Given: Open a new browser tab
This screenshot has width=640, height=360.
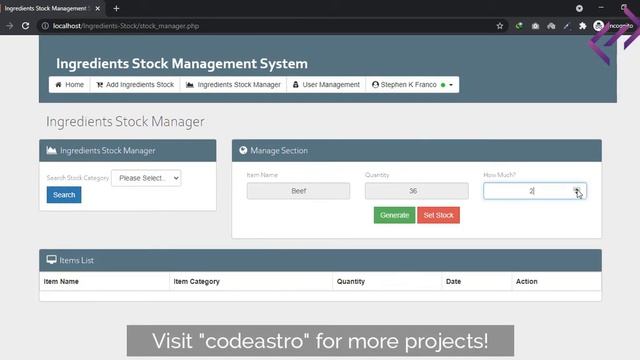Looking at the screenshot, I should (x=116, y=8).
